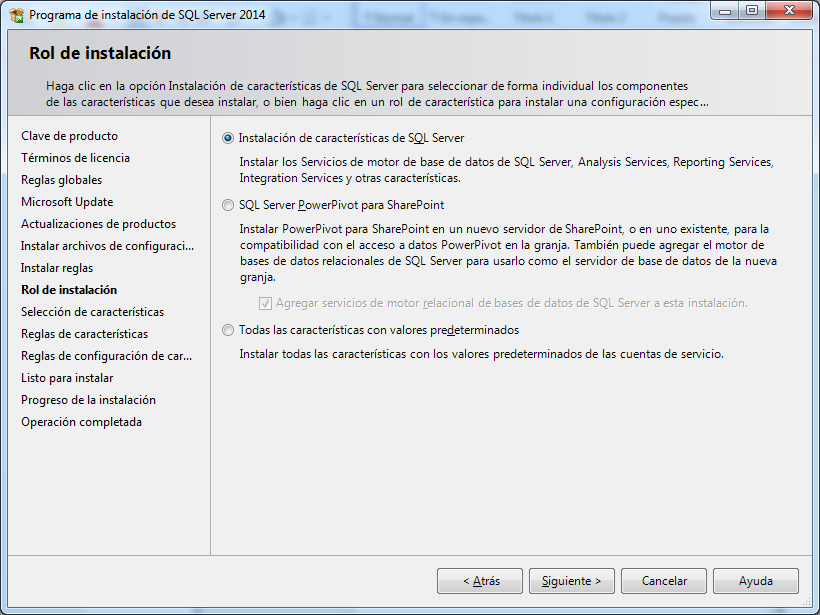Click the Progreso de la instalación step
Viewport: 820px width, 615px height.
pos(88,400)
